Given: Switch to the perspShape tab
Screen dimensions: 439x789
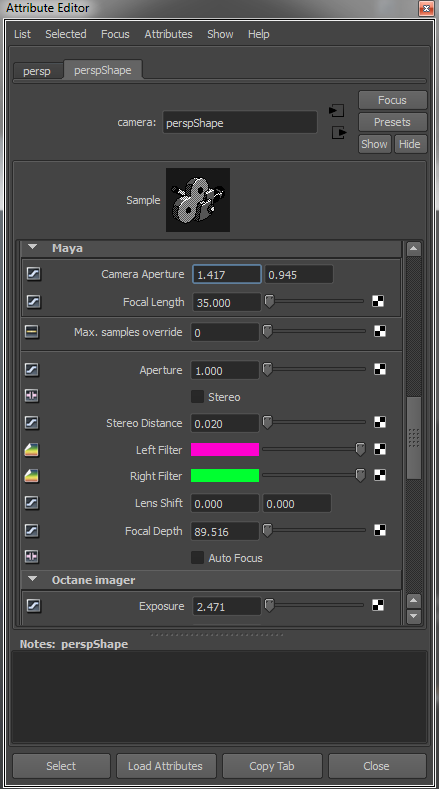Looking at the screenshot, I should pos(103,70).
